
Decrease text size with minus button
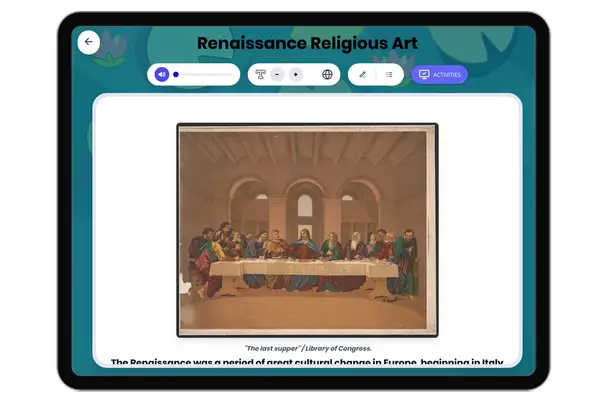tap(277, 74)
